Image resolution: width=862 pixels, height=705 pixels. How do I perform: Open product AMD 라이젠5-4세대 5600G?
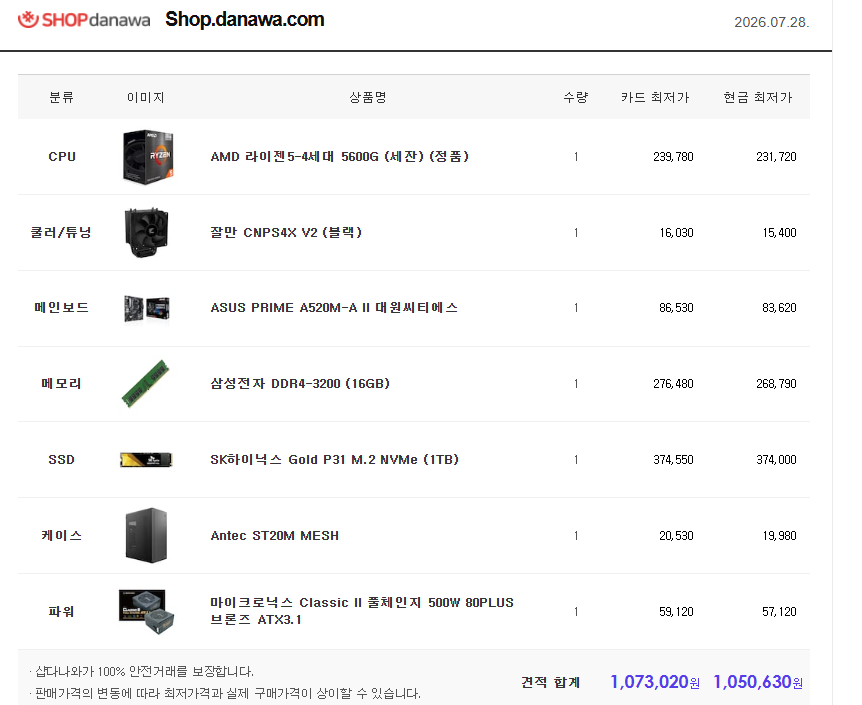click(339, 157)
